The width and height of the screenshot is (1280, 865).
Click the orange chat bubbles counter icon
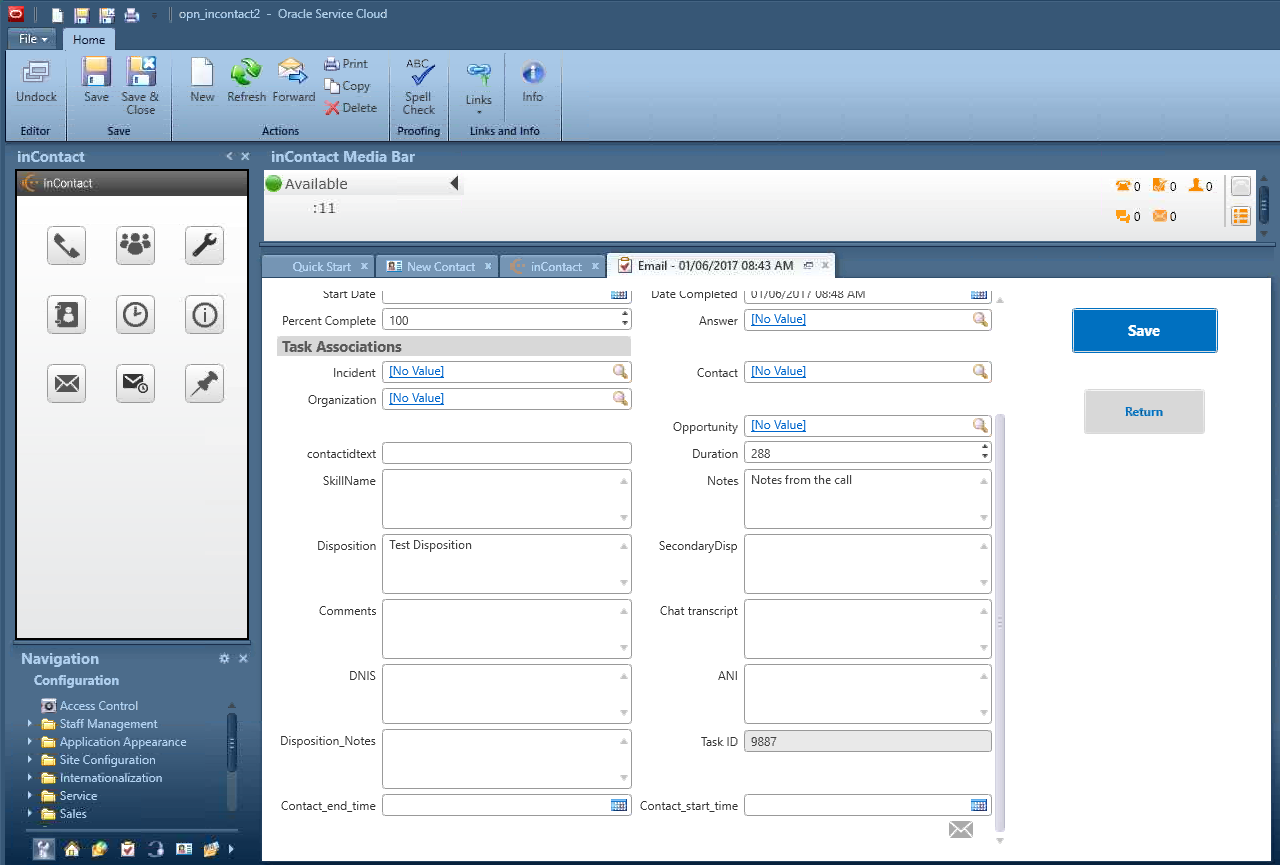pyautogui.click(x=1123, y=215)
